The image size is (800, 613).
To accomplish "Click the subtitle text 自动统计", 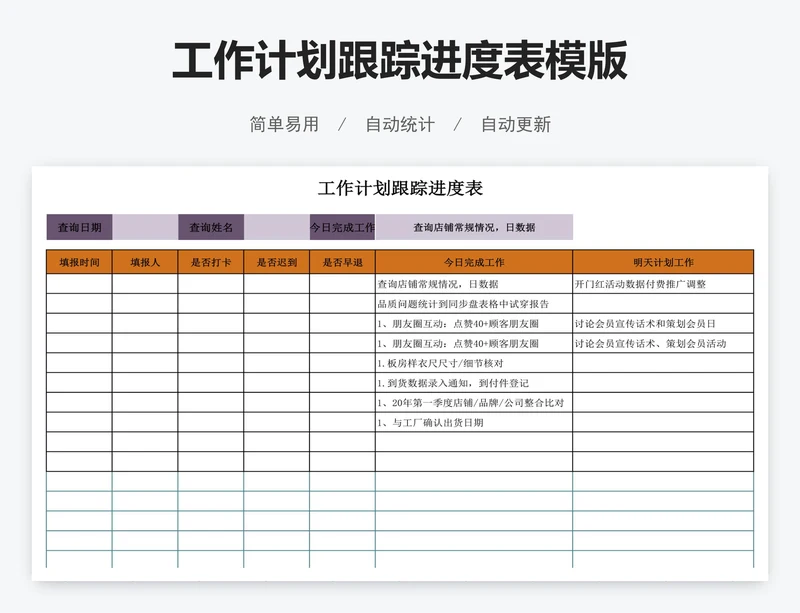I will click(x=400, y=125).
